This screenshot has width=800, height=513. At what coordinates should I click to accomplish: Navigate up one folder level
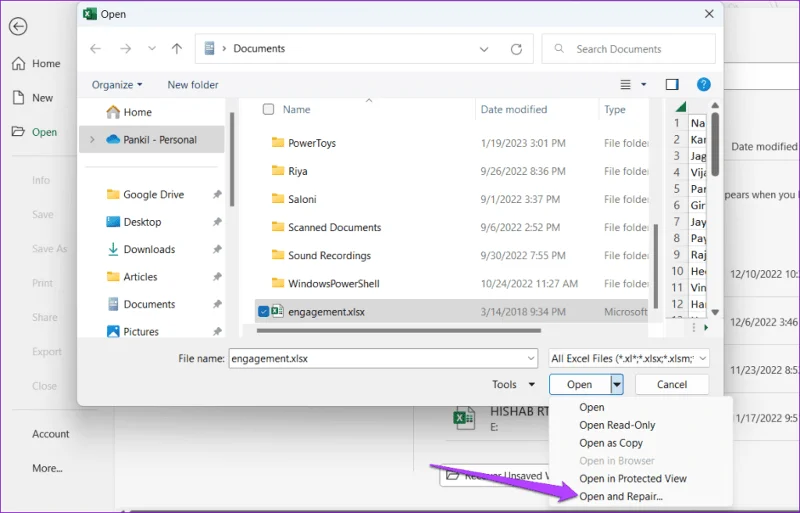(177, 48)
